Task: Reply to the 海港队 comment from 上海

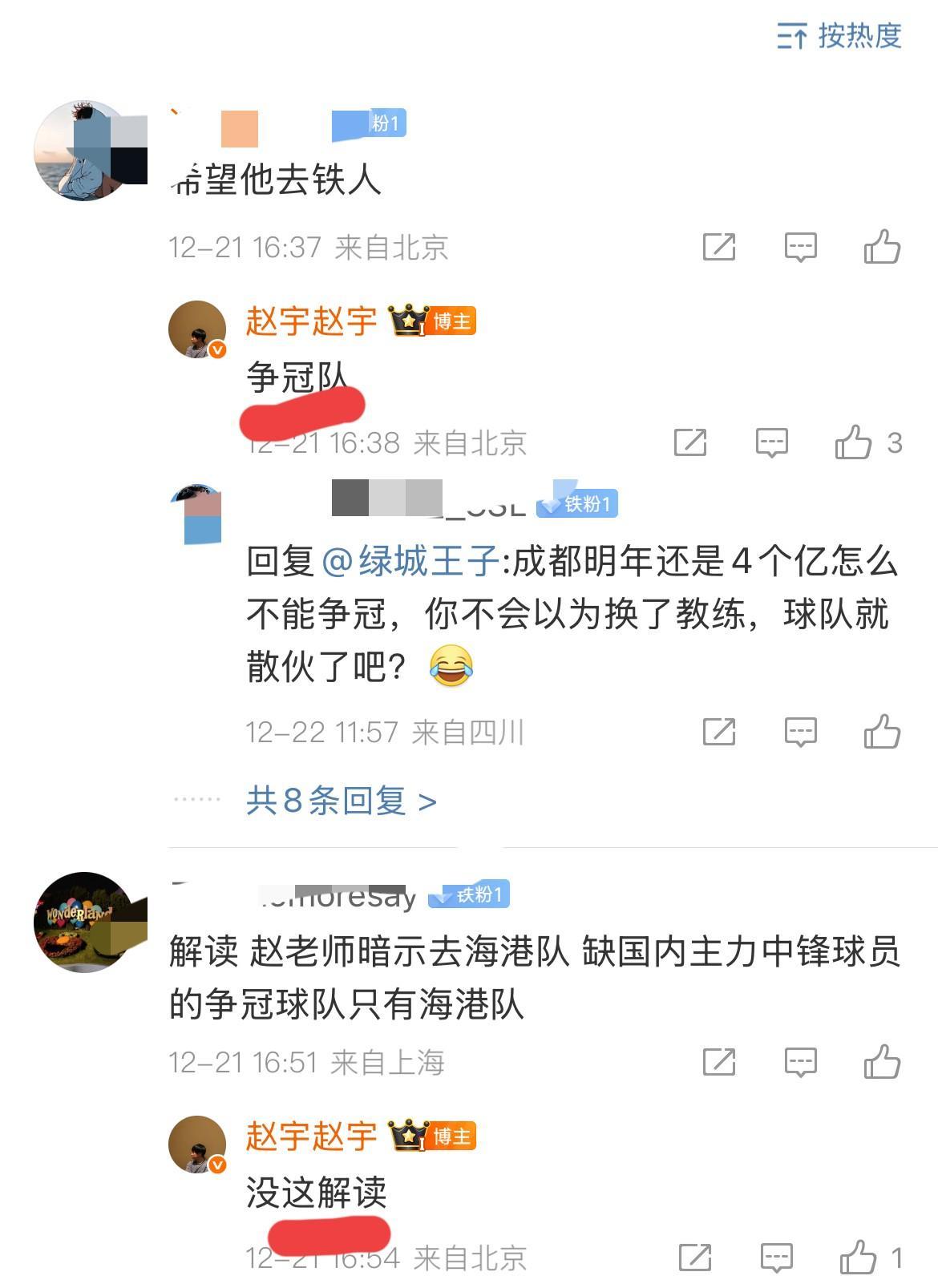Action: [x=800, y=1062]
